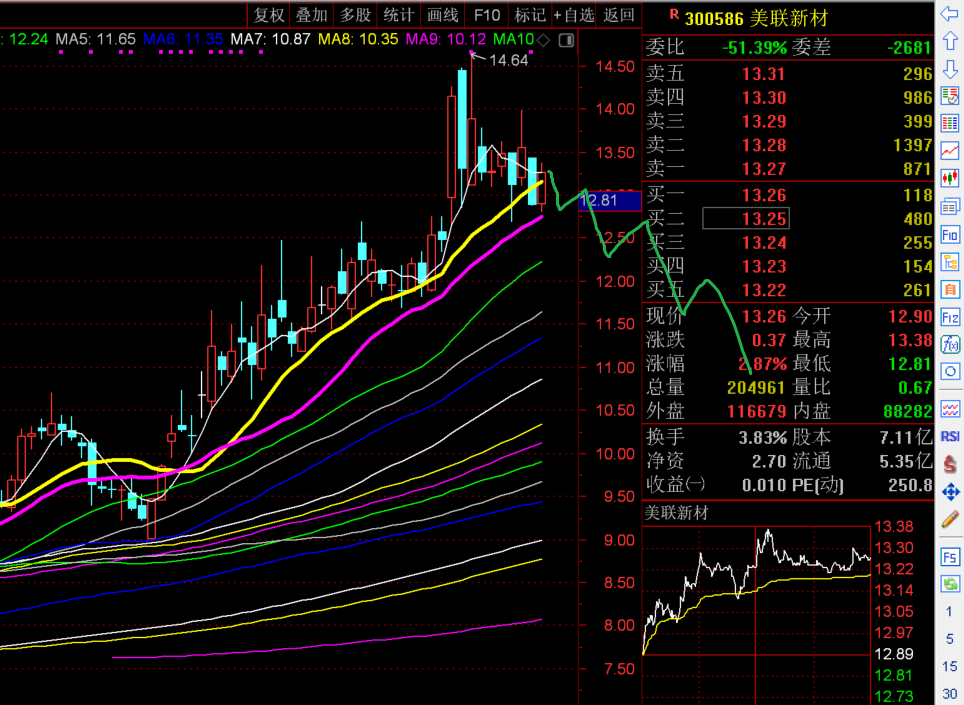Click the 委比 value -51.39%
The width and height of the screenshot is (964, 705).
click(x=754, y=47)
